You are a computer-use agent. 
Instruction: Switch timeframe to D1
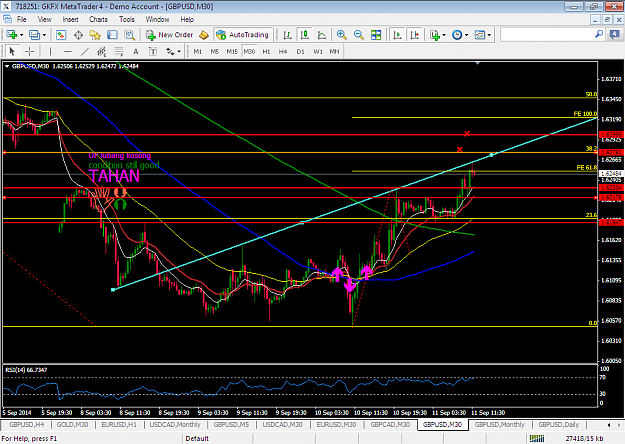click(301, 51)
